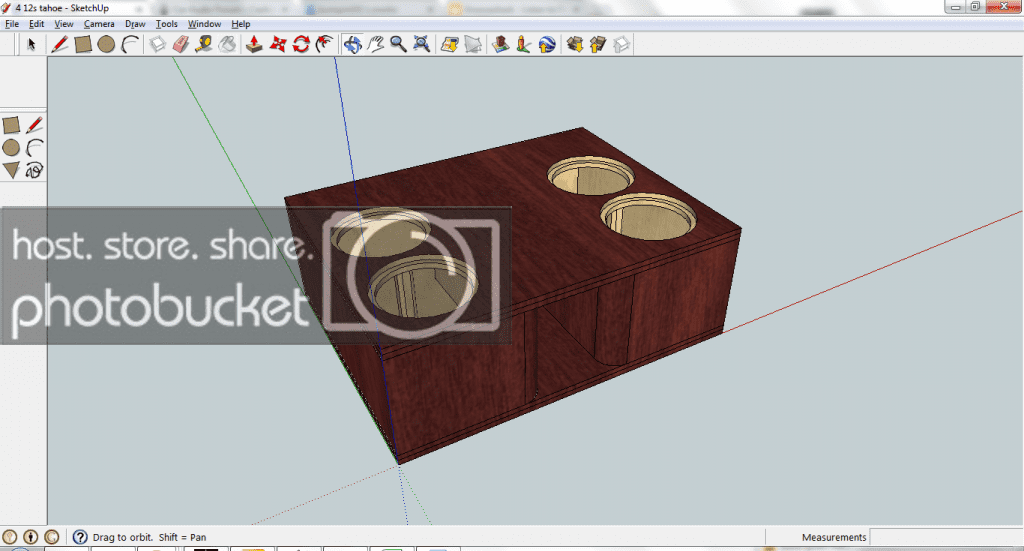Pick the Line pencil in the Getting Started toolbar

coord(59,44)
